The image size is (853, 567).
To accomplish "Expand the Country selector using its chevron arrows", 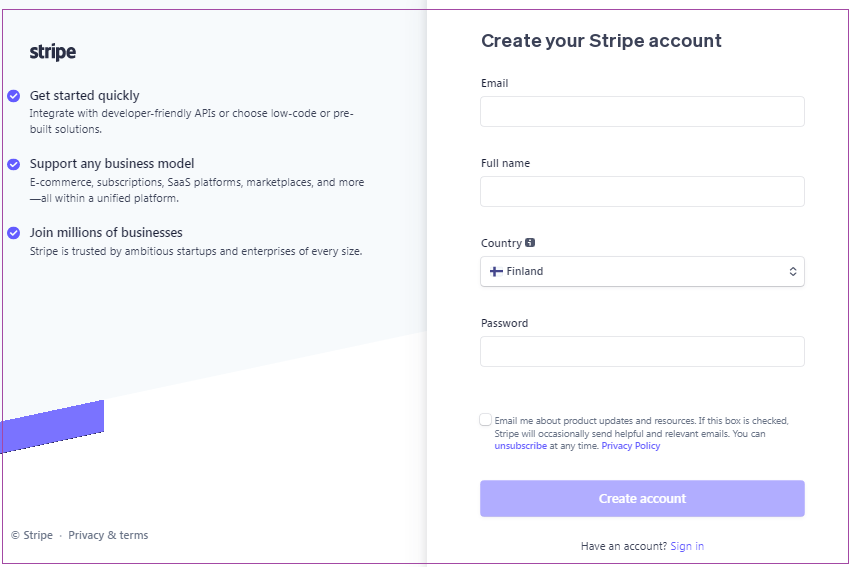I will pos(793,271).
